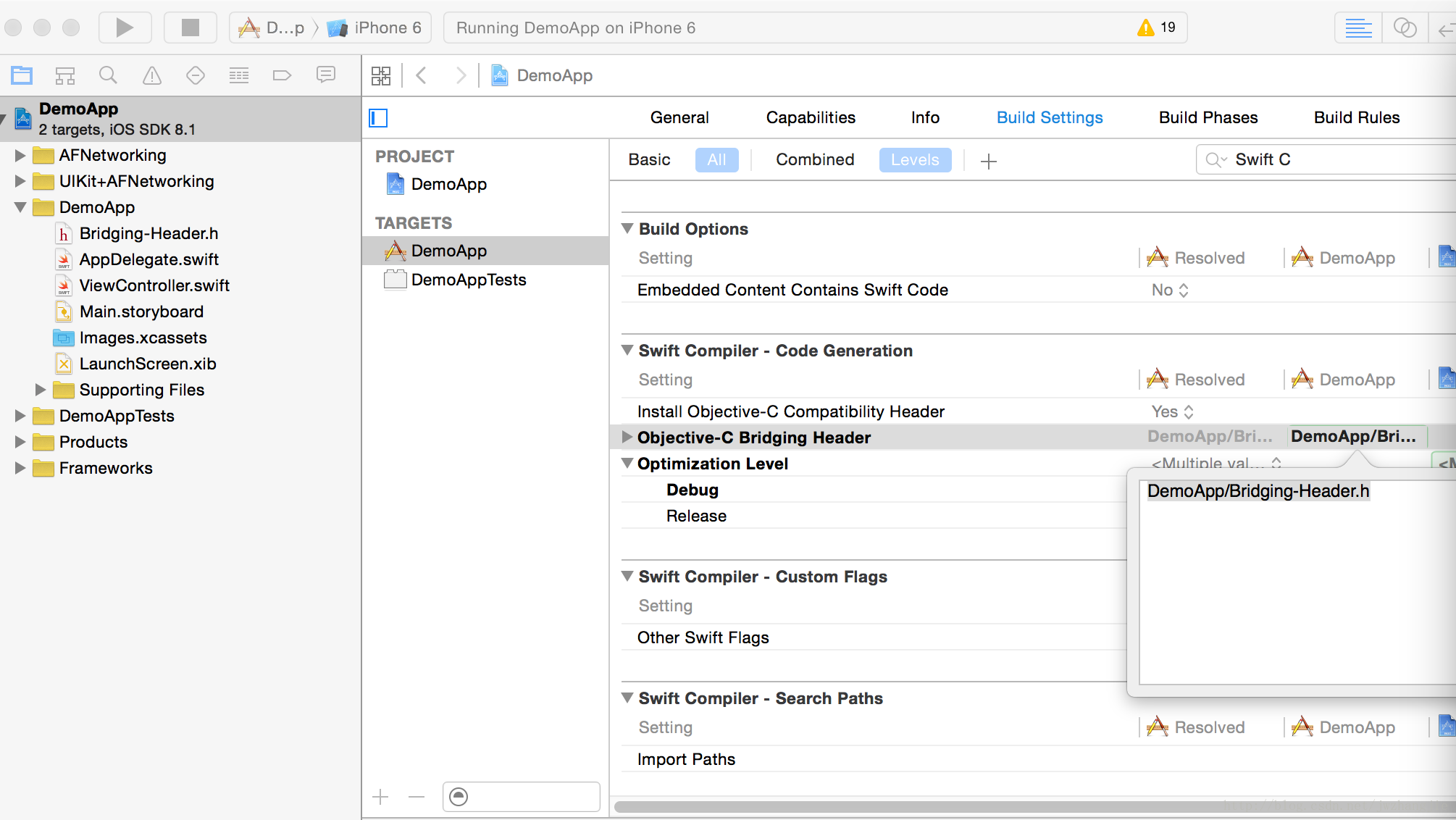
Task: Open the Project navigator folder icon
Action: click(x=22, y=75)
